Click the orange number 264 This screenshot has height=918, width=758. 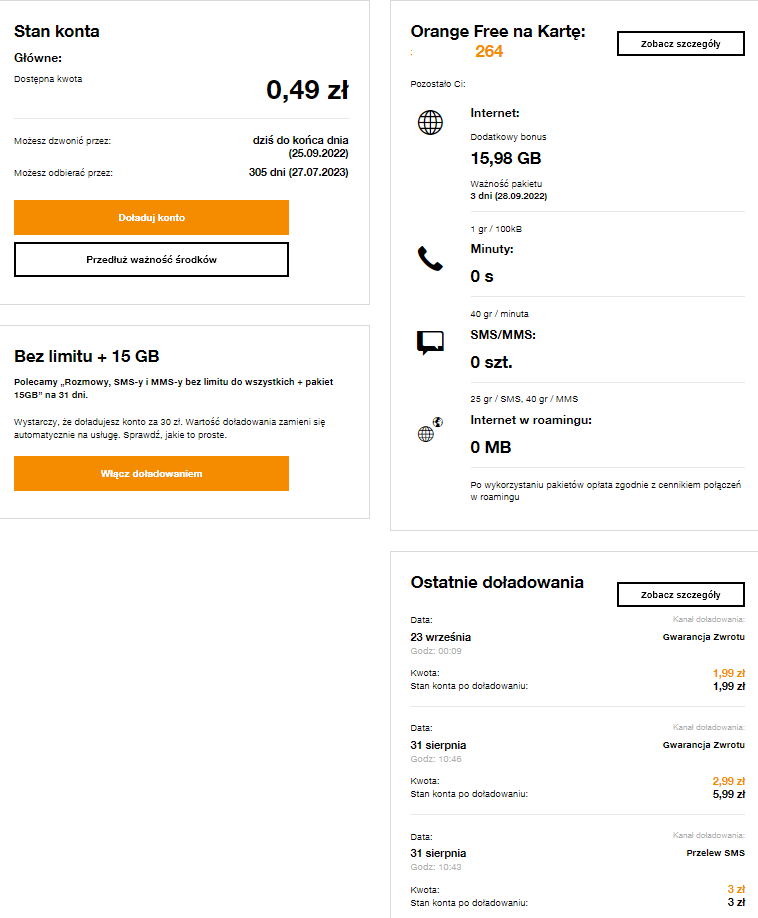(x=489, y=52)
